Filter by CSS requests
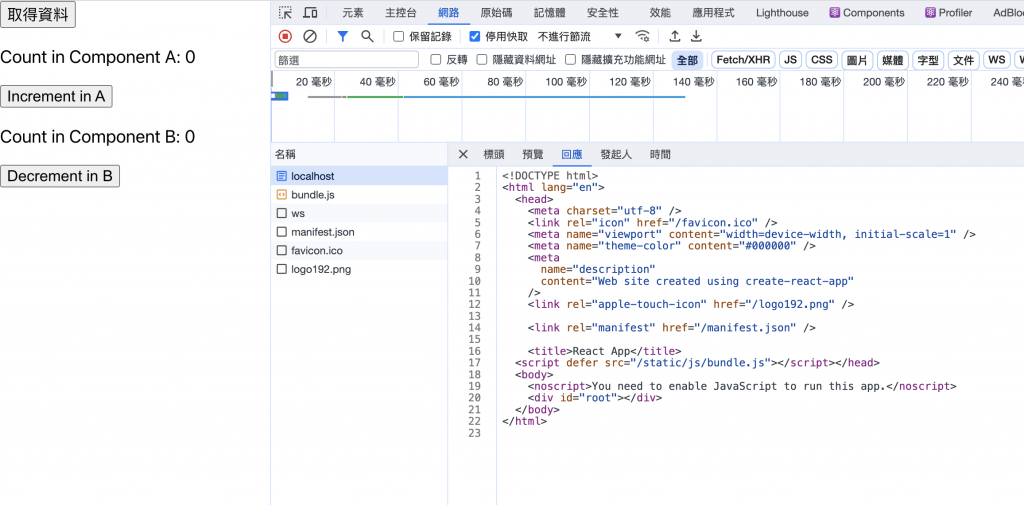1024x505 pixels. point(822,60)
